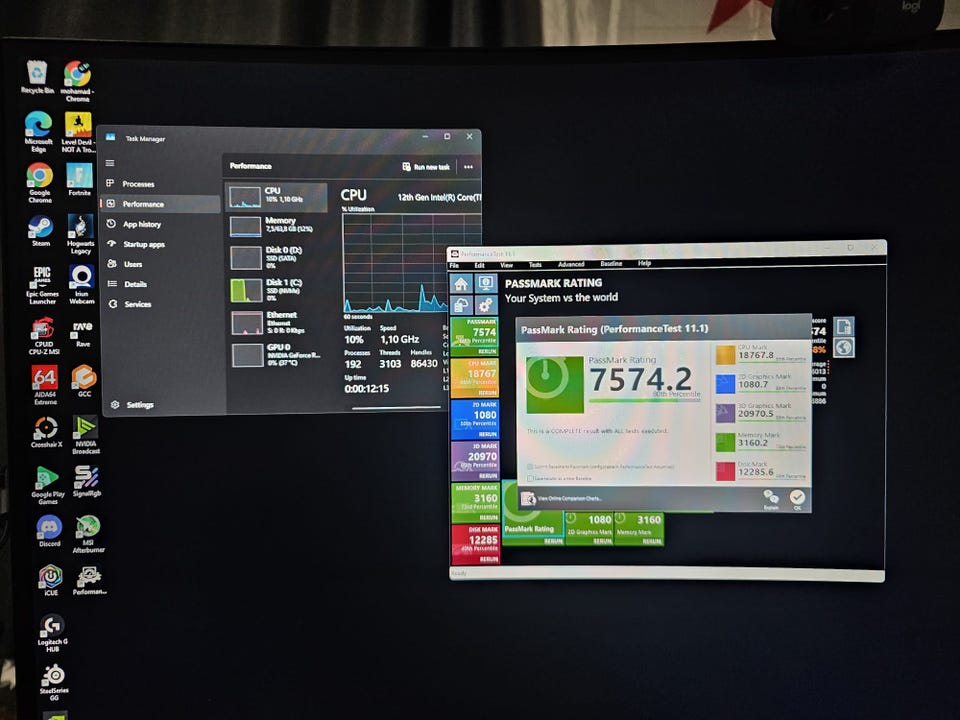The height and width of the screenshot is (720, 960).
Task: Click the orange CPU Mark swatch in dialog
Action: 726,354
